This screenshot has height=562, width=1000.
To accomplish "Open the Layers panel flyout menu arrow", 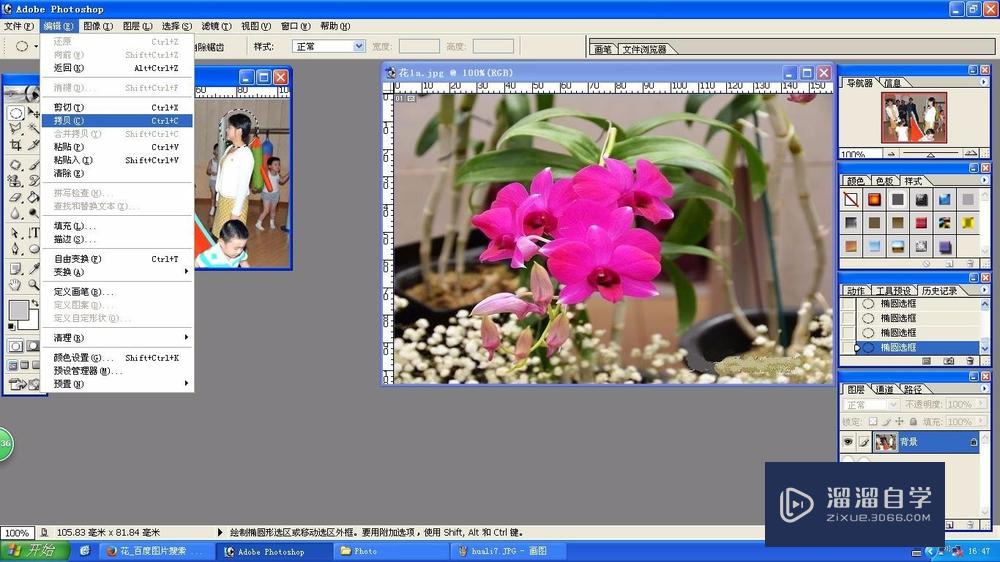I will (983, 388).
